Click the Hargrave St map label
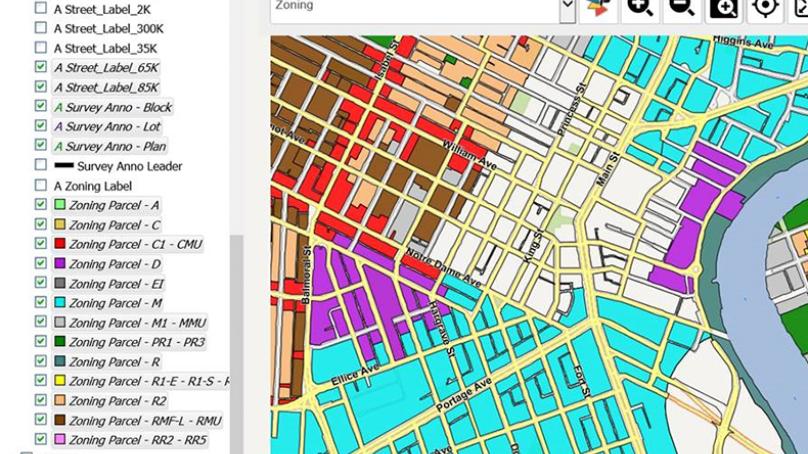Image resolution: width=808 pixels, height=454 pixels. [443, 330]
